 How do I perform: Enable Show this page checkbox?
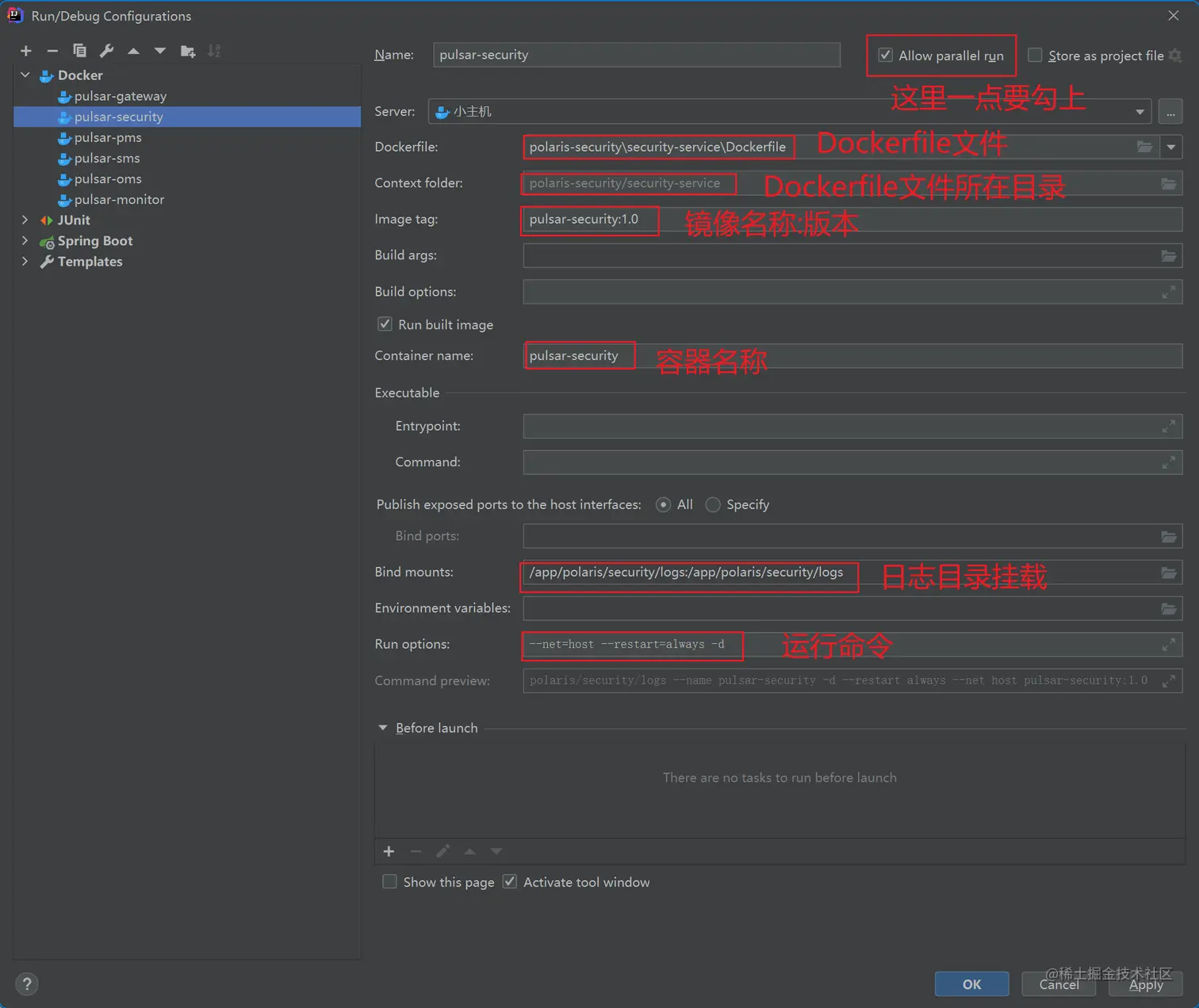[389, 882]
